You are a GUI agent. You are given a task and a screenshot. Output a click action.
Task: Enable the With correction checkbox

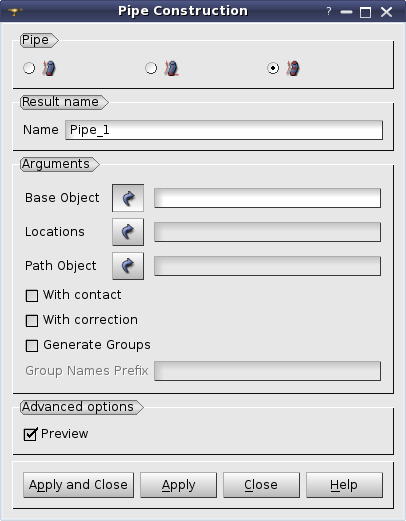32,321
